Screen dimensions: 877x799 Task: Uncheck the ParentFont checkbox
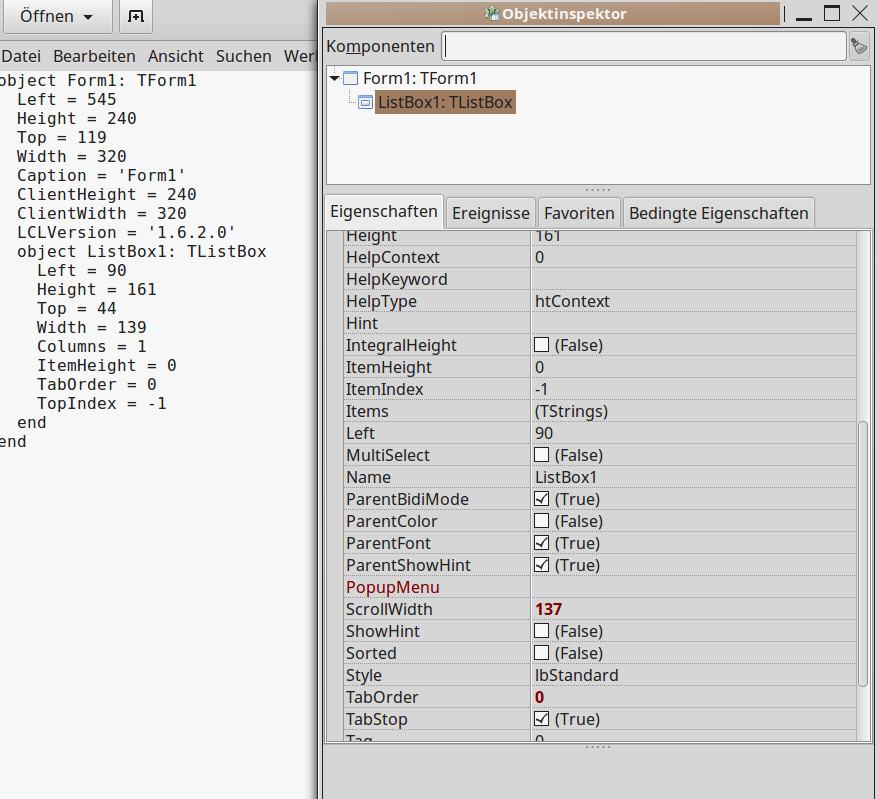[542, 543]
